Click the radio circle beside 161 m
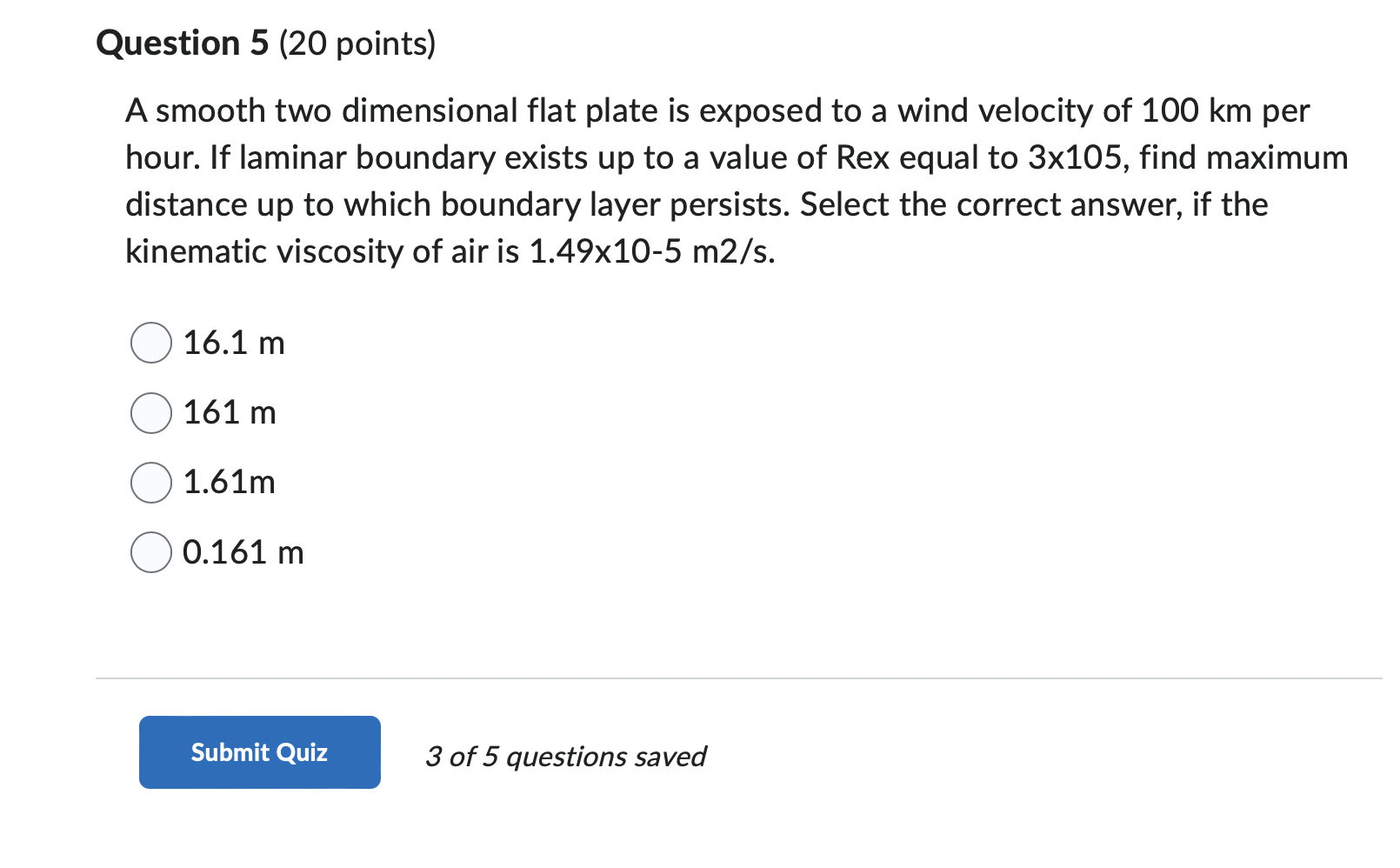This screenshot has height=868, width=1400. click(x=150, y=412)
